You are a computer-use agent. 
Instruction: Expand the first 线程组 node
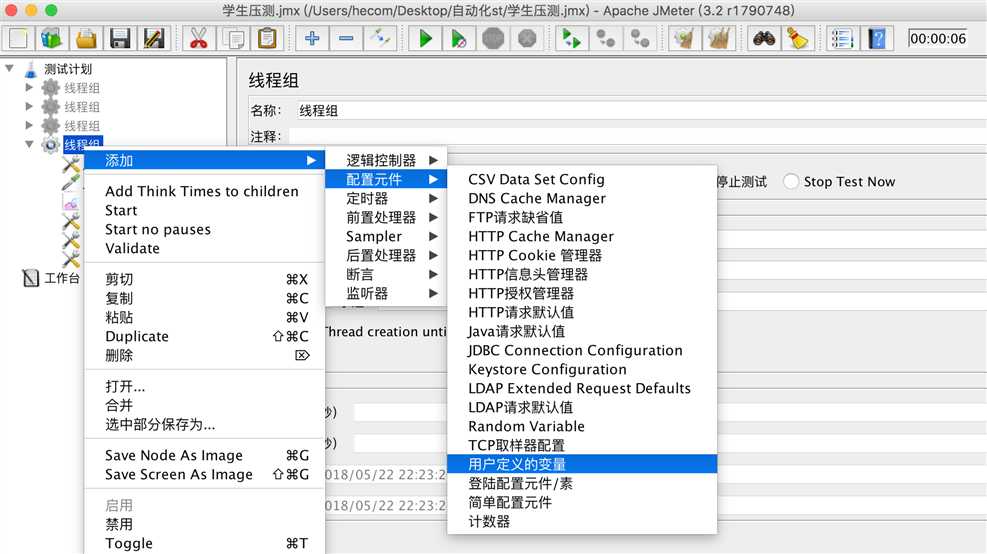(29, 88)
